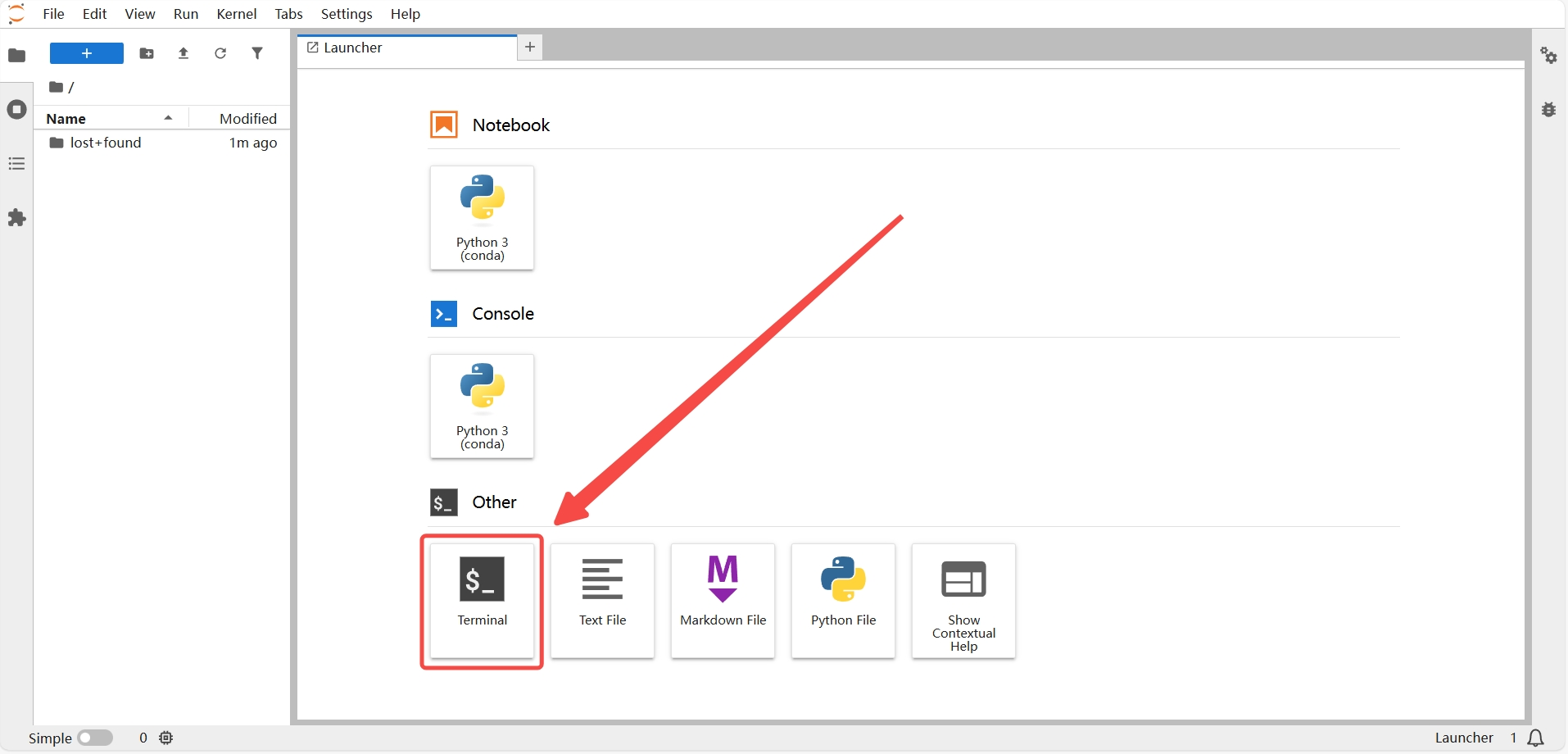Image resolution: width=1568 pixels, height=754 pixels.
Task: Refresh the file browser list
Action: [220, 53]
